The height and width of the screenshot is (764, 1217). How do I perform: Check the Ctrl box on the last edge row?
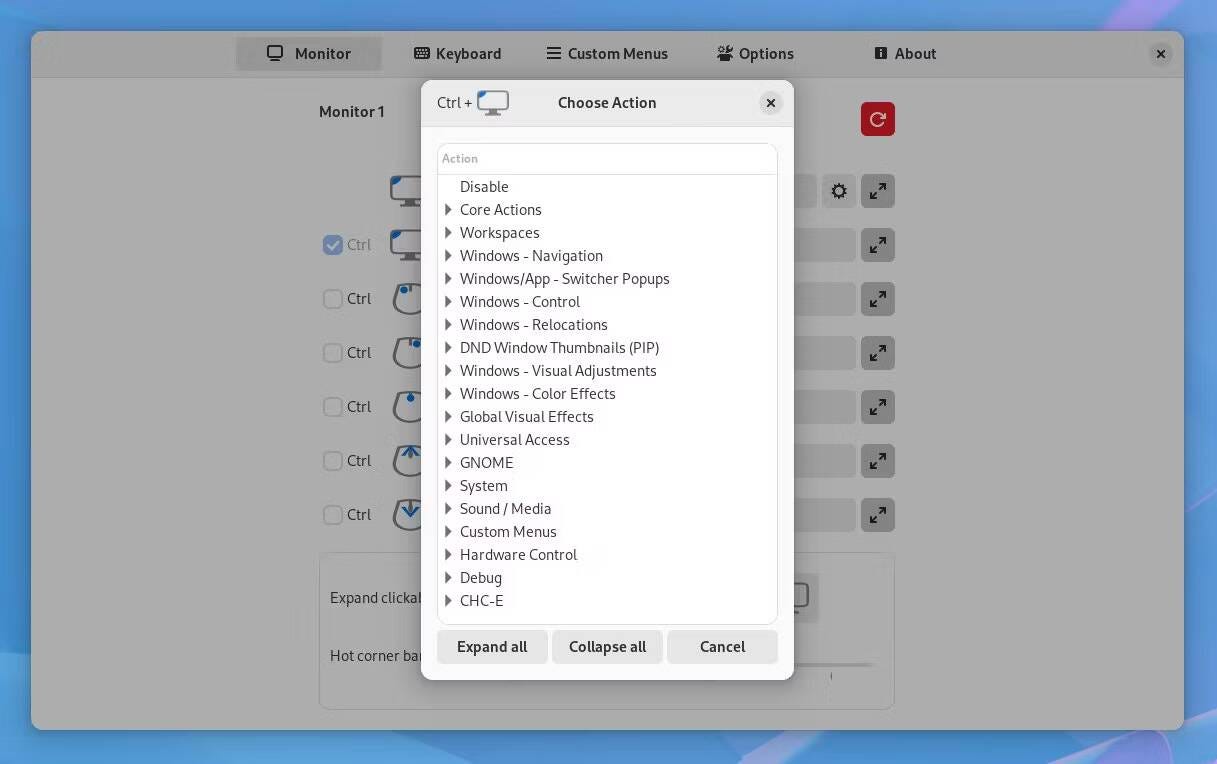pos(332,514)
